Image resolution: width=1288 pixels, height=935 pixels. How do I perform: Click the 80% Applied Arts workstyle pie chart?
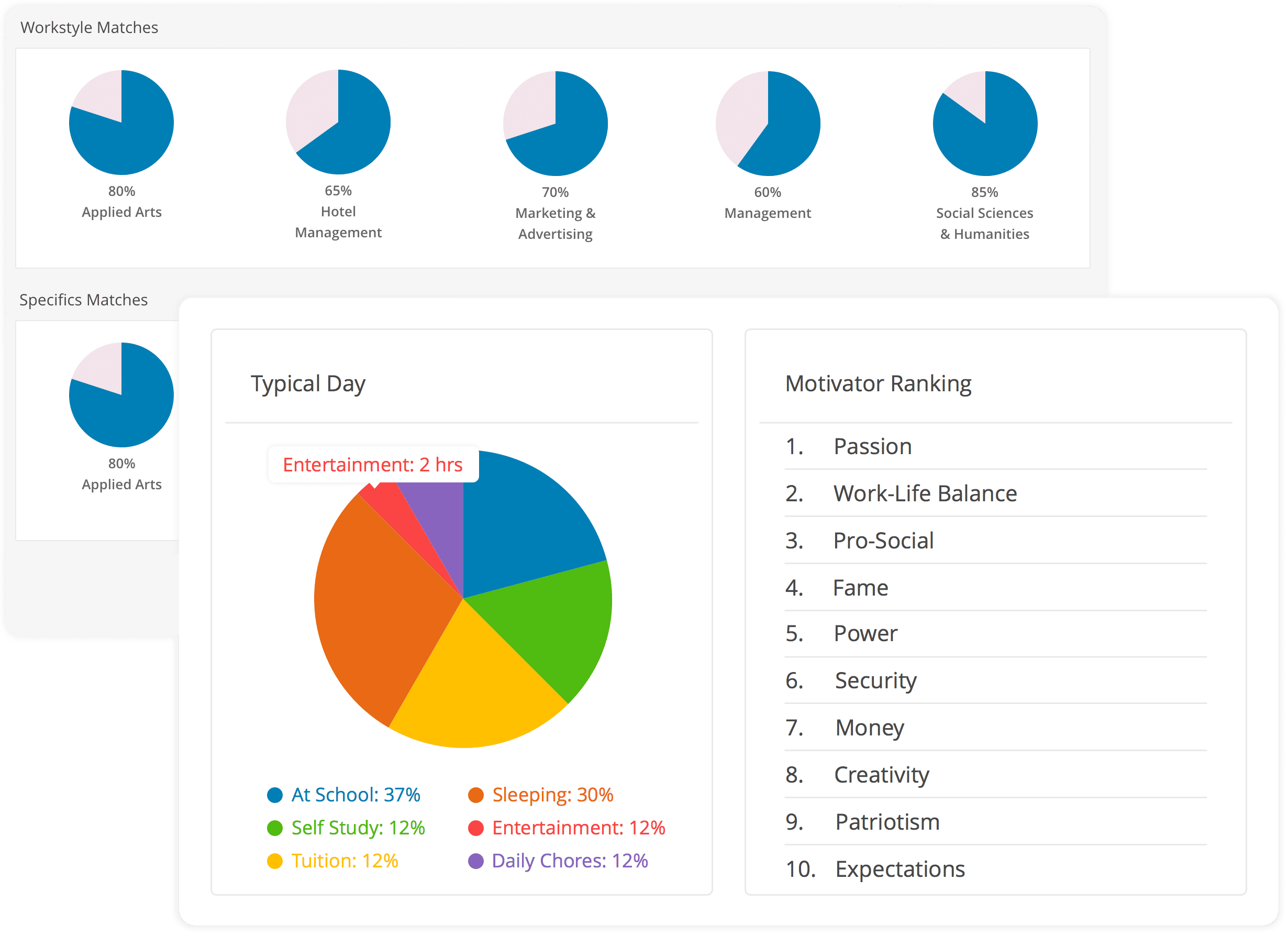[x=121, y=122]
